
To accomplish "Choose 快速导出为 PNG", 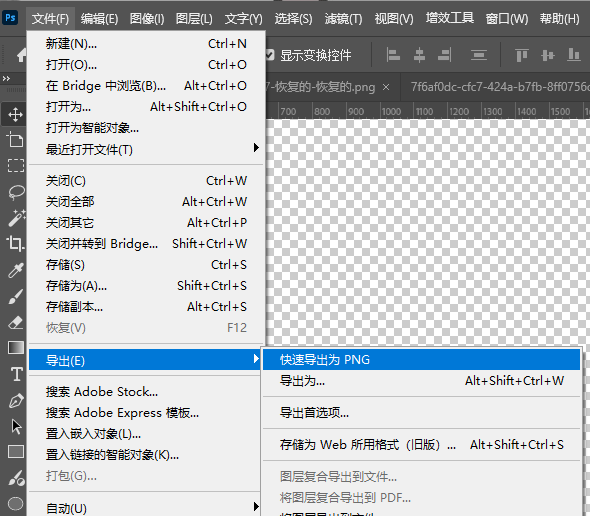I will (x=421, y=359).
